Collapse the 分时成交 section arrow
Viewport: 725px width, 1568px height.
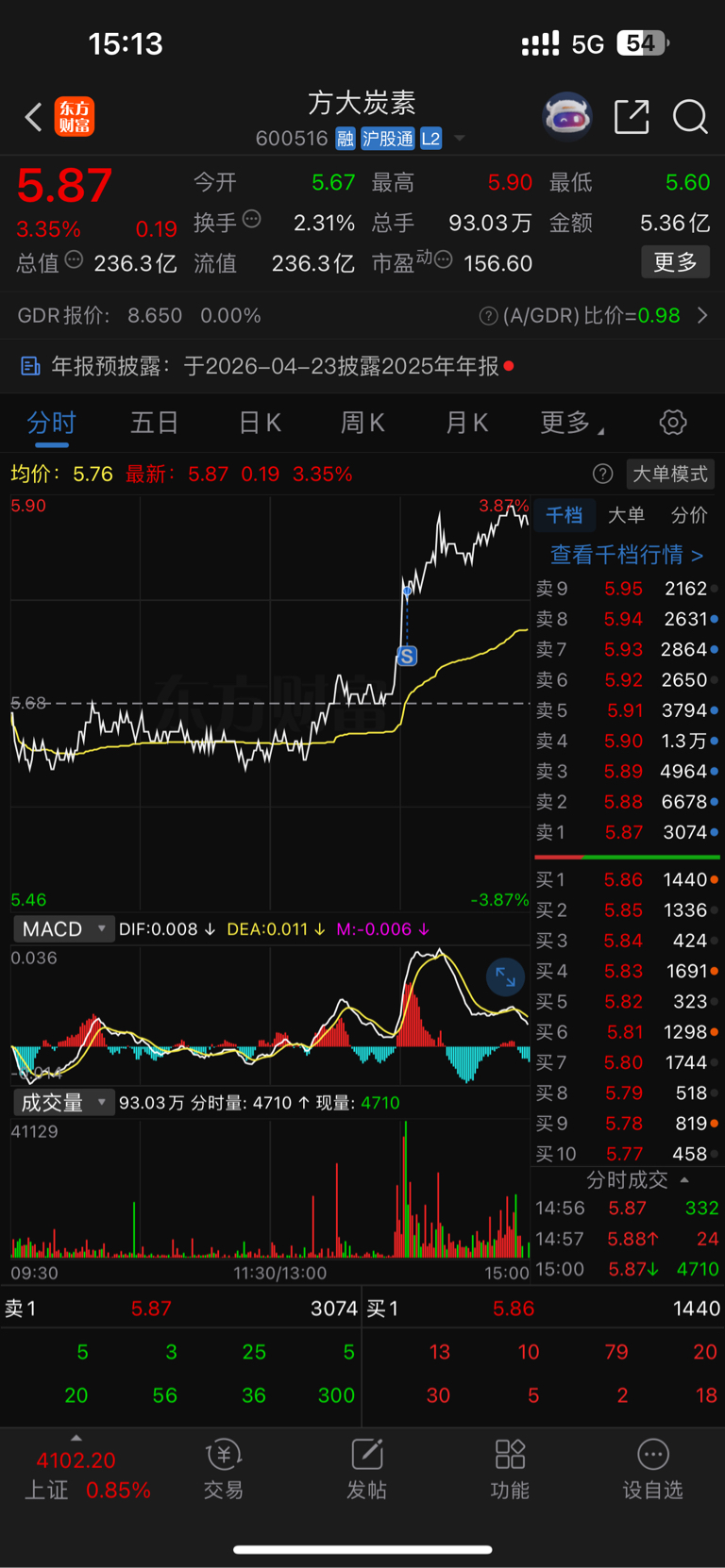pos(684,1179)
